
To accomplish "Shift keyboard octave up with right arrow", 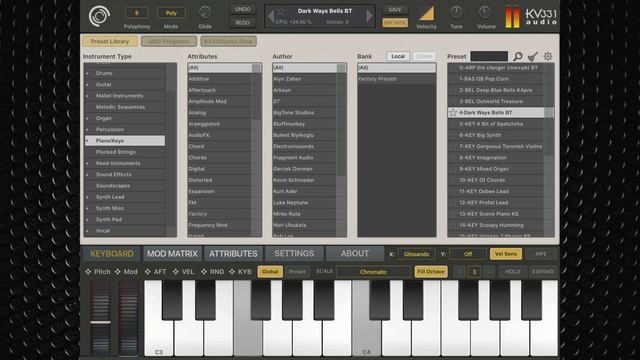I will [x=488, y=271].
